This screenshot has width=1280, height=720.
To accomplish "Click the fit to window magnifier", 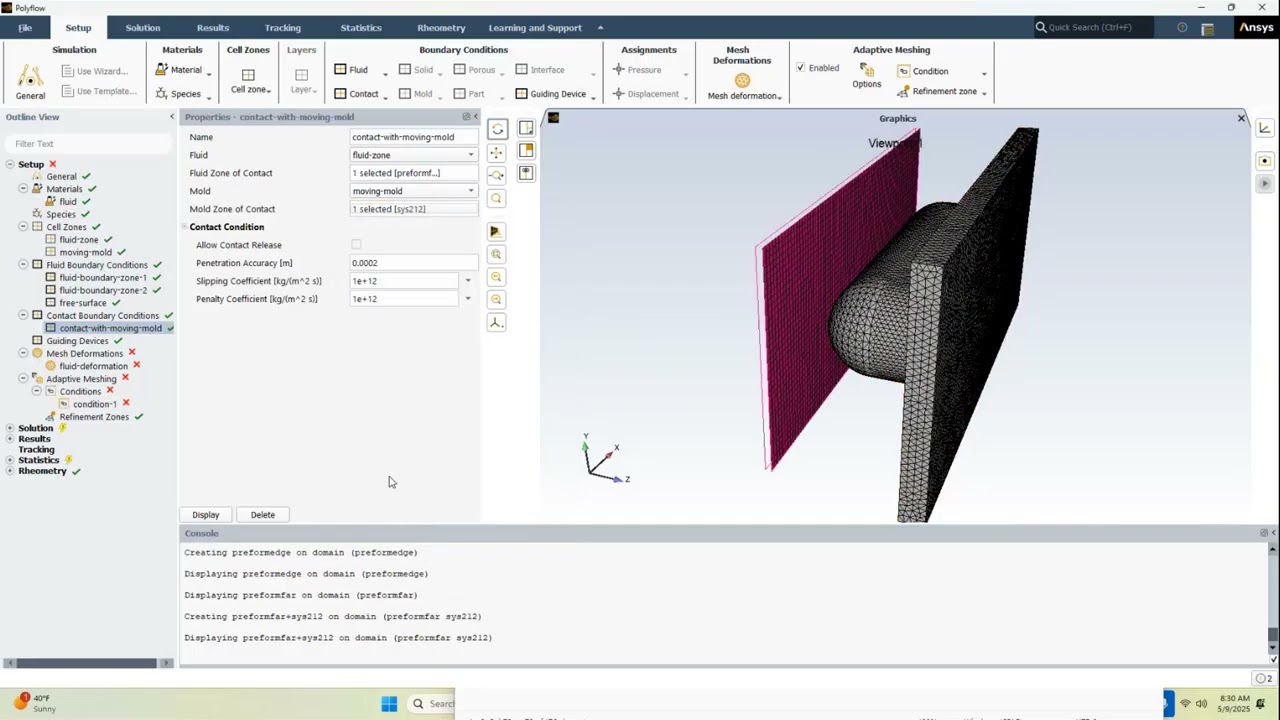I will (495, 255).
